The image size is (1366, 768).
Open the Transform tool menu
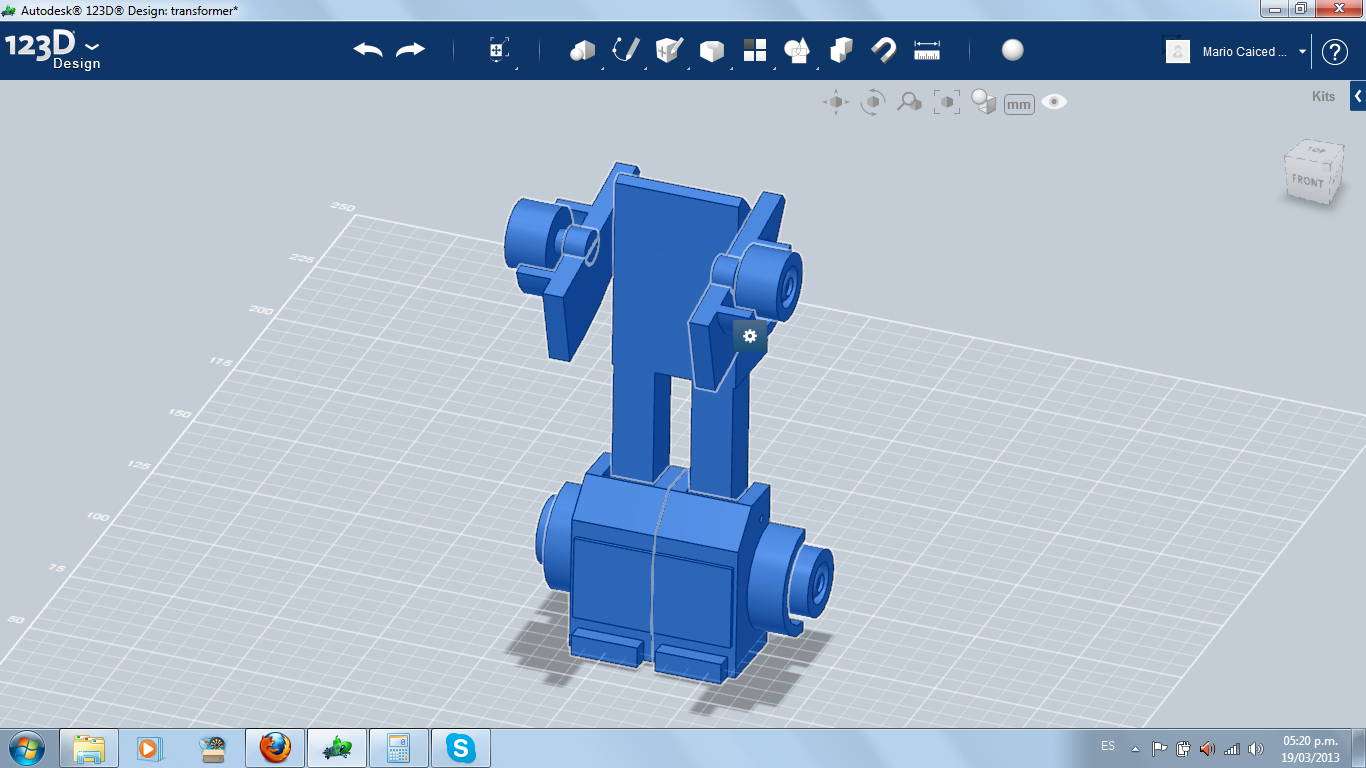[498, 50]
